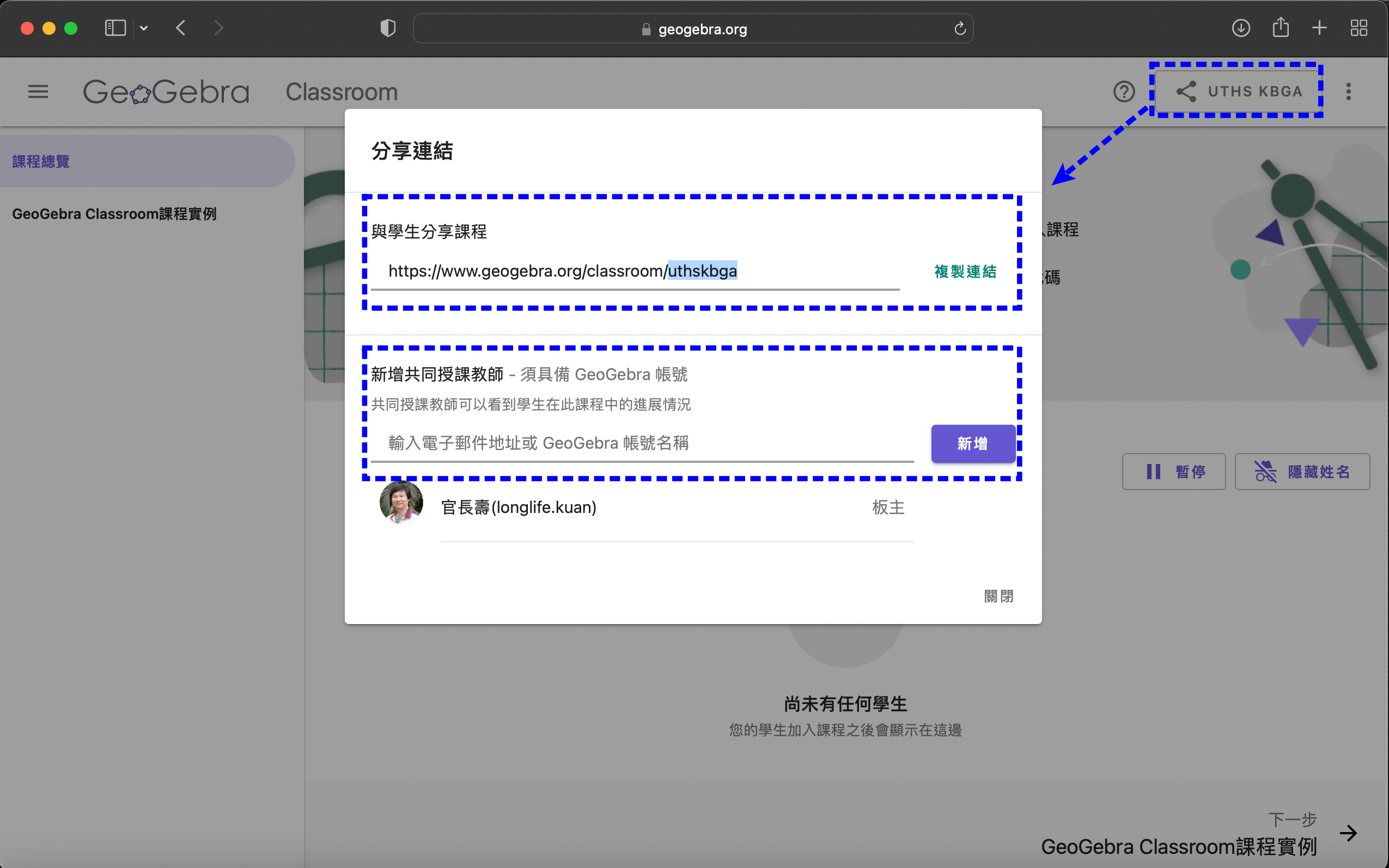Click the 與學生分享課程 label

click(x=428, y=232)
